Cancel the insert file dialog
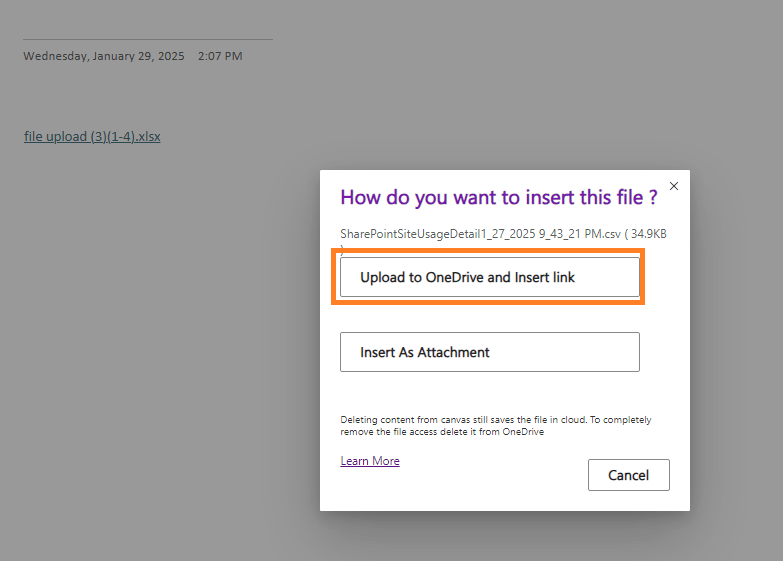Image resolution: width=783 pixels, height=561 pixels. point(628,475)
